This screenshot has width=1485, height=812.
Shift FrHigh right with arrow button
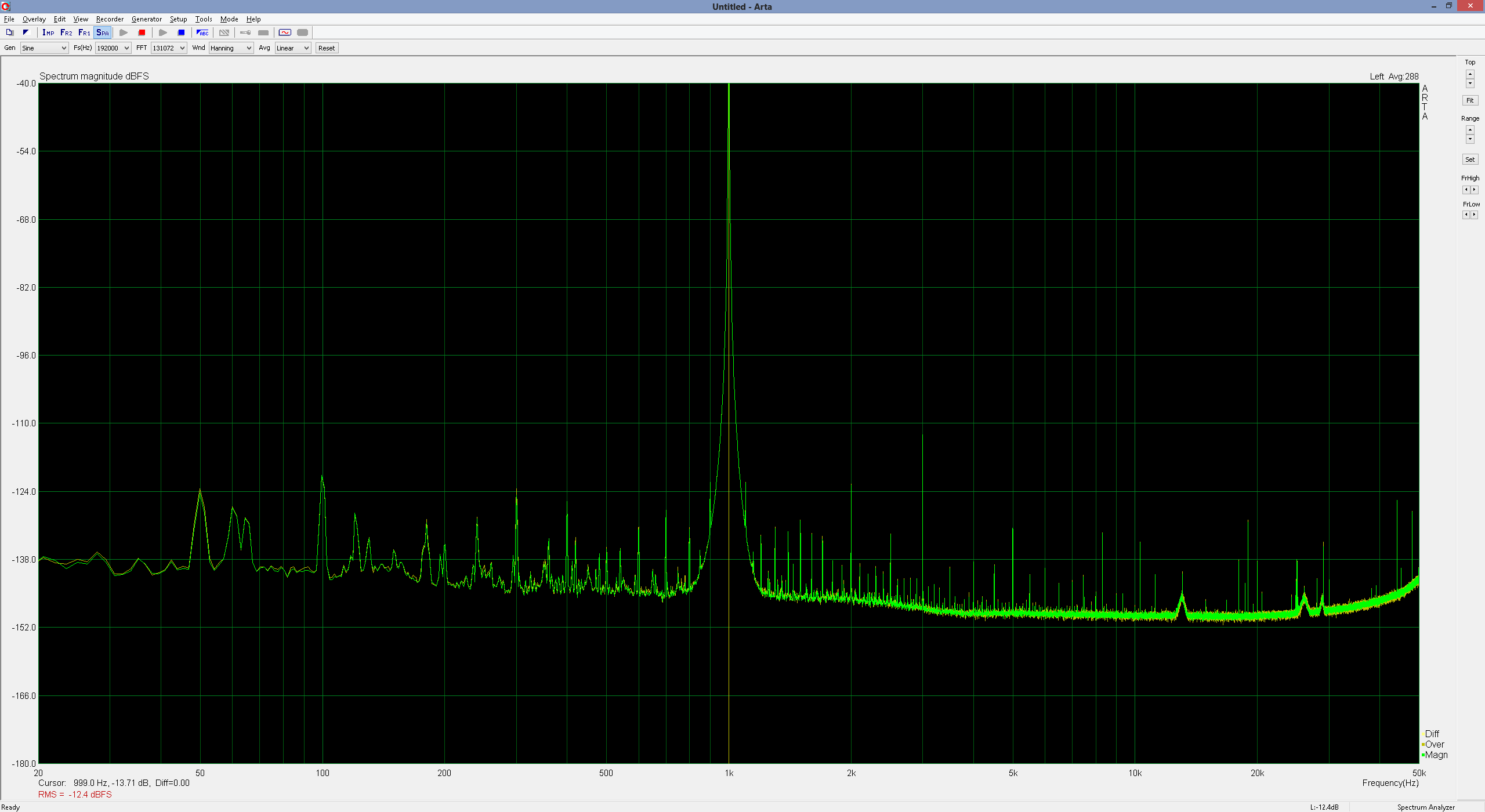pyautogui.click(x=1475, y=190)
